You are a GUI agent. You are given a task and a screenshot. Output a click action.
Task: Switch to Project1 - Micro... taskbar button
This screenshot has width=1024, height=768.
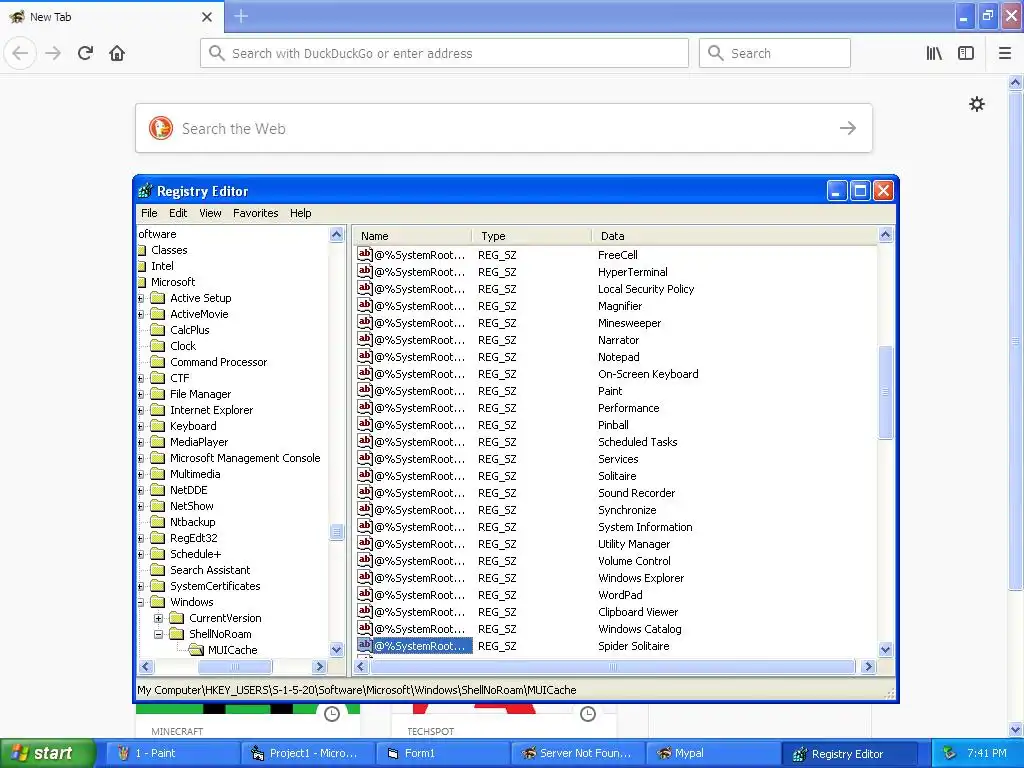coord(307,753)
